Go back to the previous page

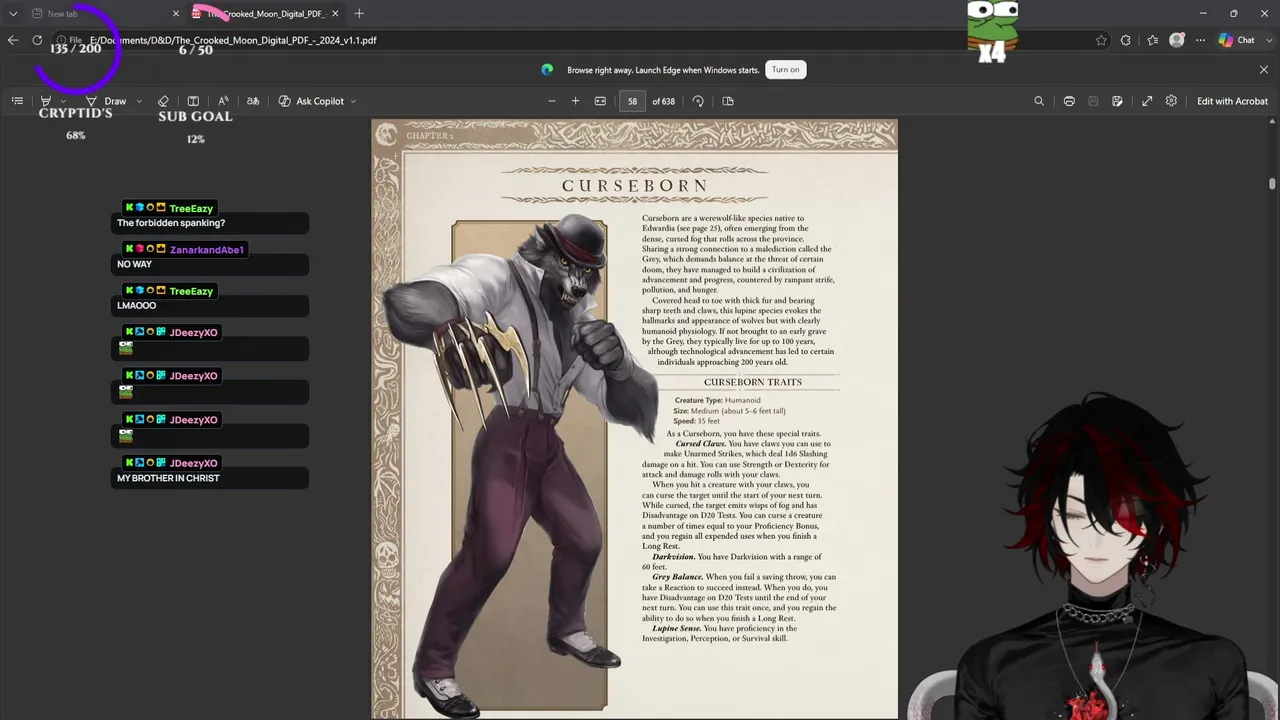pyautogui.click(x=13, y=40)
